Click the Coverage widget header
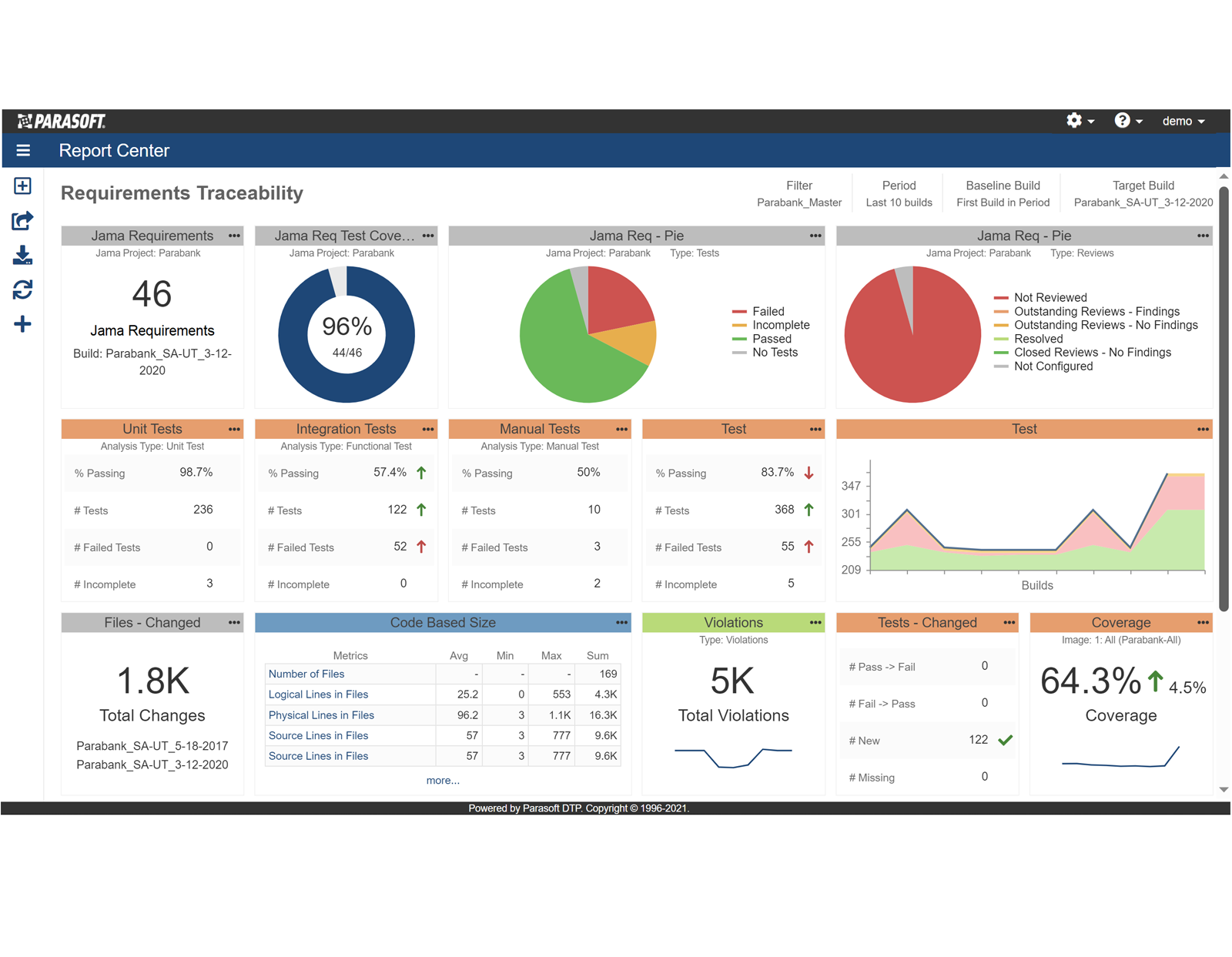Viewport: 1232px width, 957px height. coord(1120,622)
